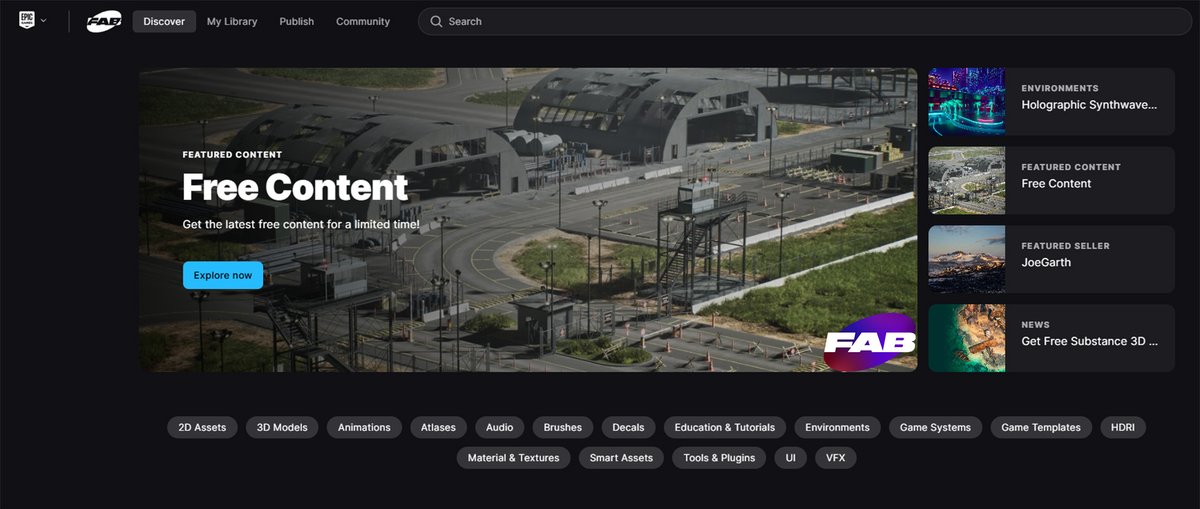
Task: Click the FAB logo in header
Action: click(104, 21)
